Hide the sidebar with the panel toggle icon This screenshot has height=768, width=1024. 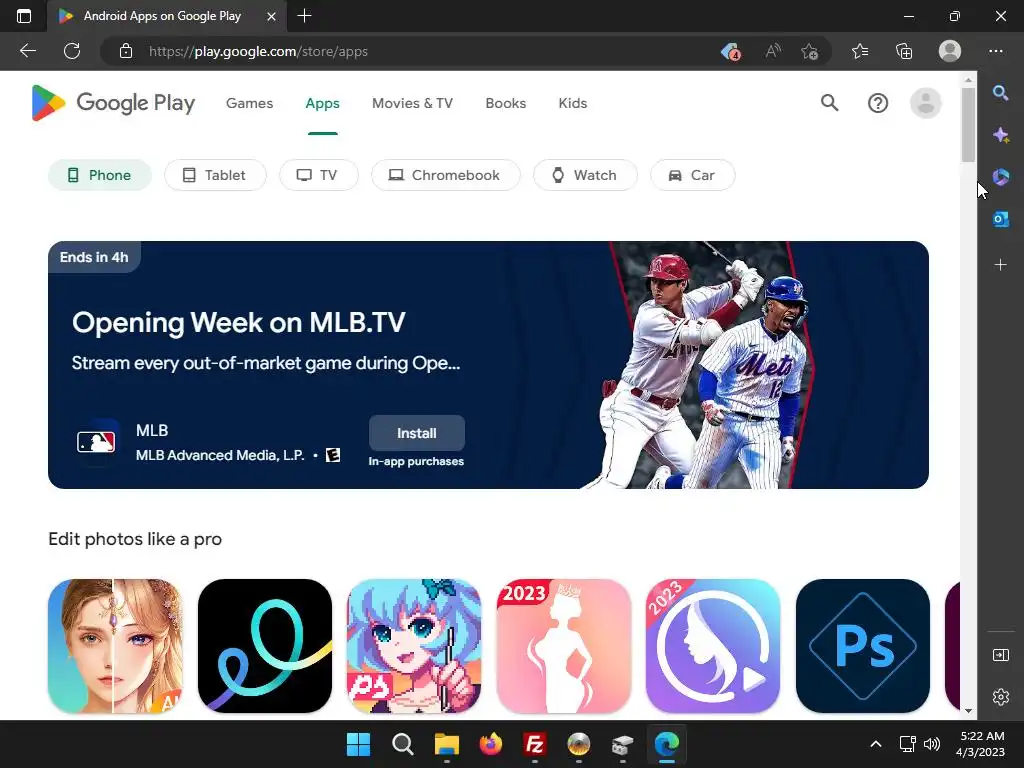pos(1000,655)
